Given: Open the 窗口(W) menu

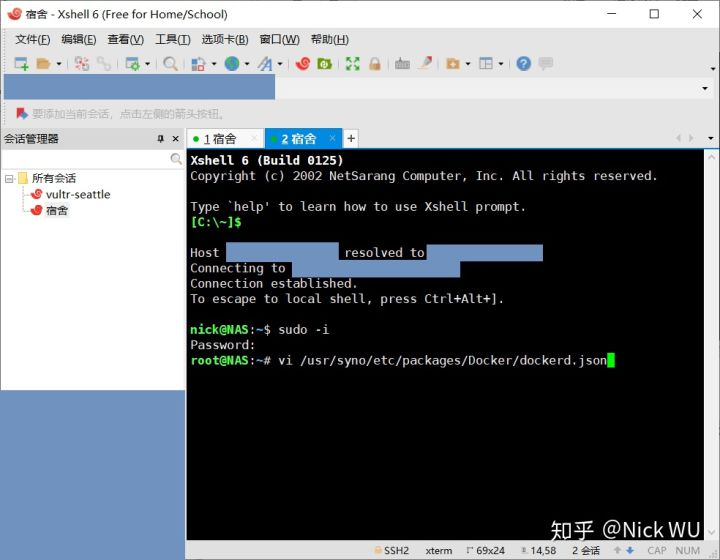Looking at the screenshot, I should [x=280, y=39].
